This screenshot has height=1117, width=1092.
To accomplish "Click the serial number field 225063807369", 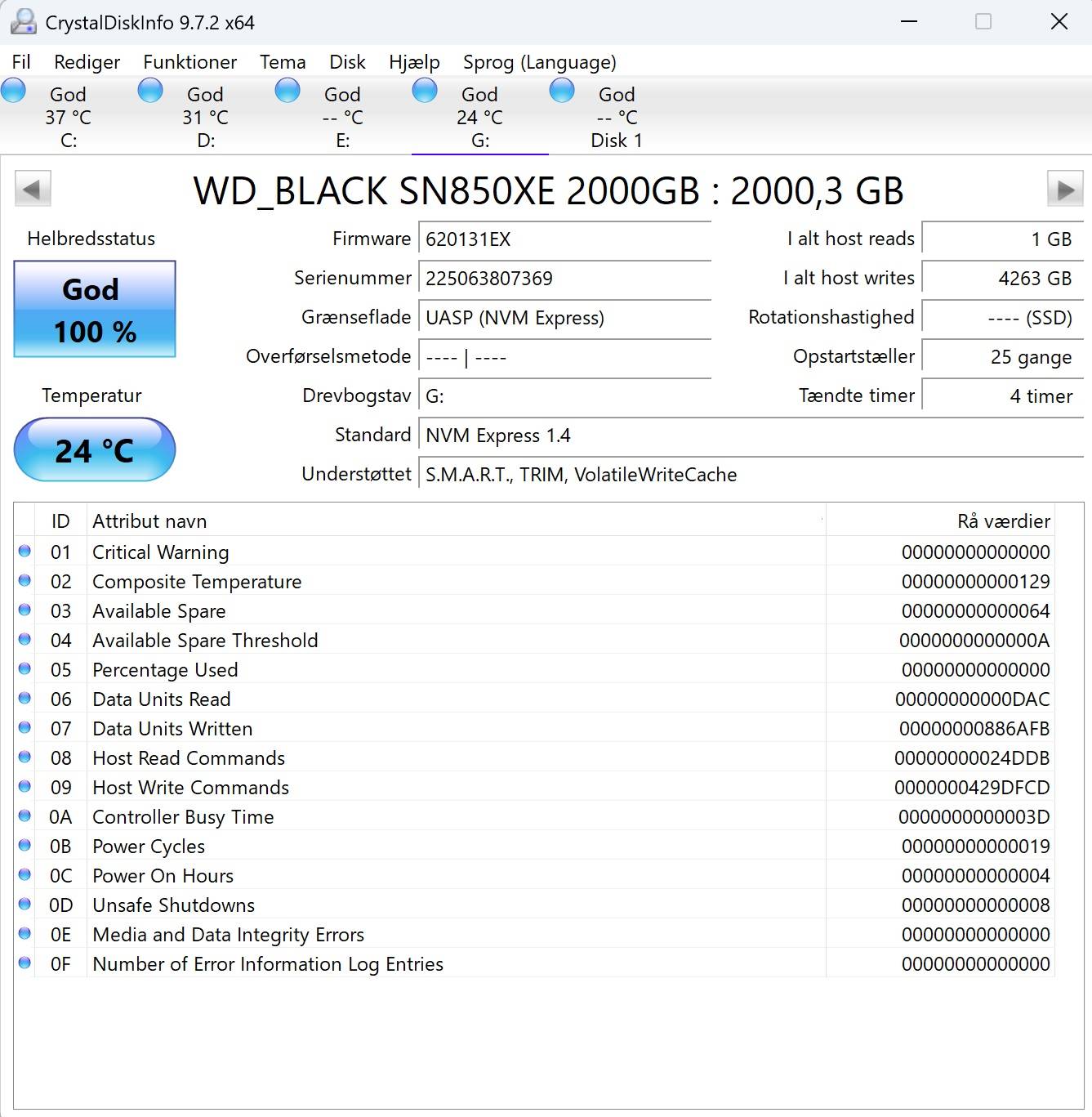I will (564, 279).
